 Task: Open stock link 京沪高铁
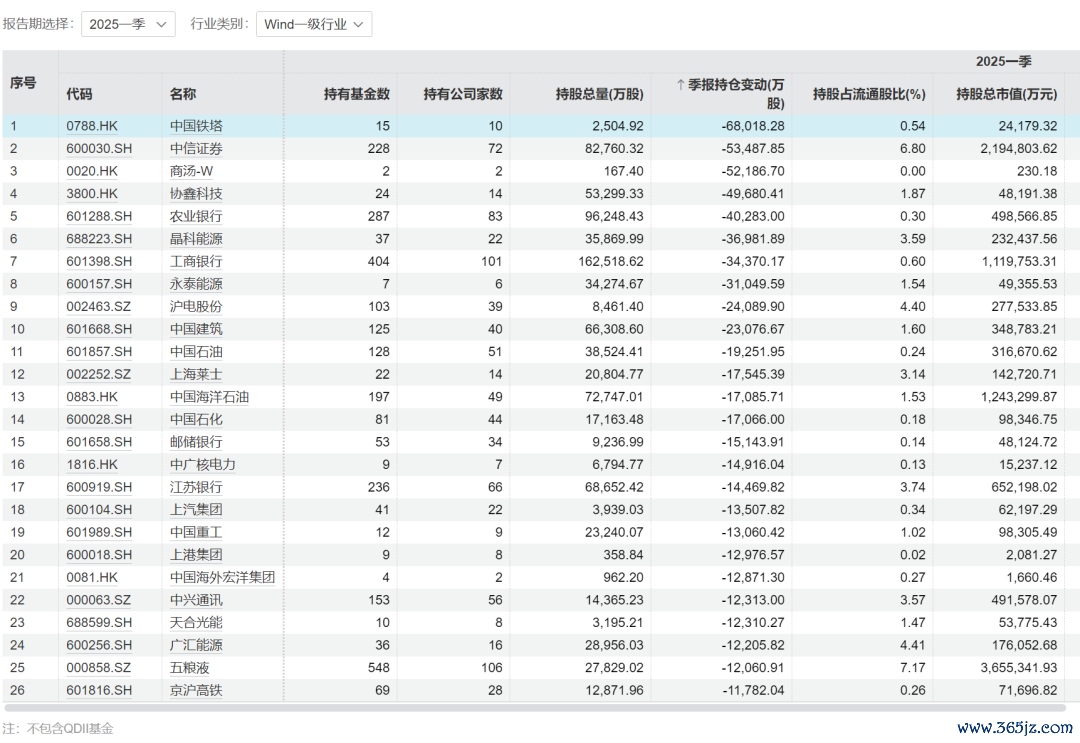(x=196, y=691)
